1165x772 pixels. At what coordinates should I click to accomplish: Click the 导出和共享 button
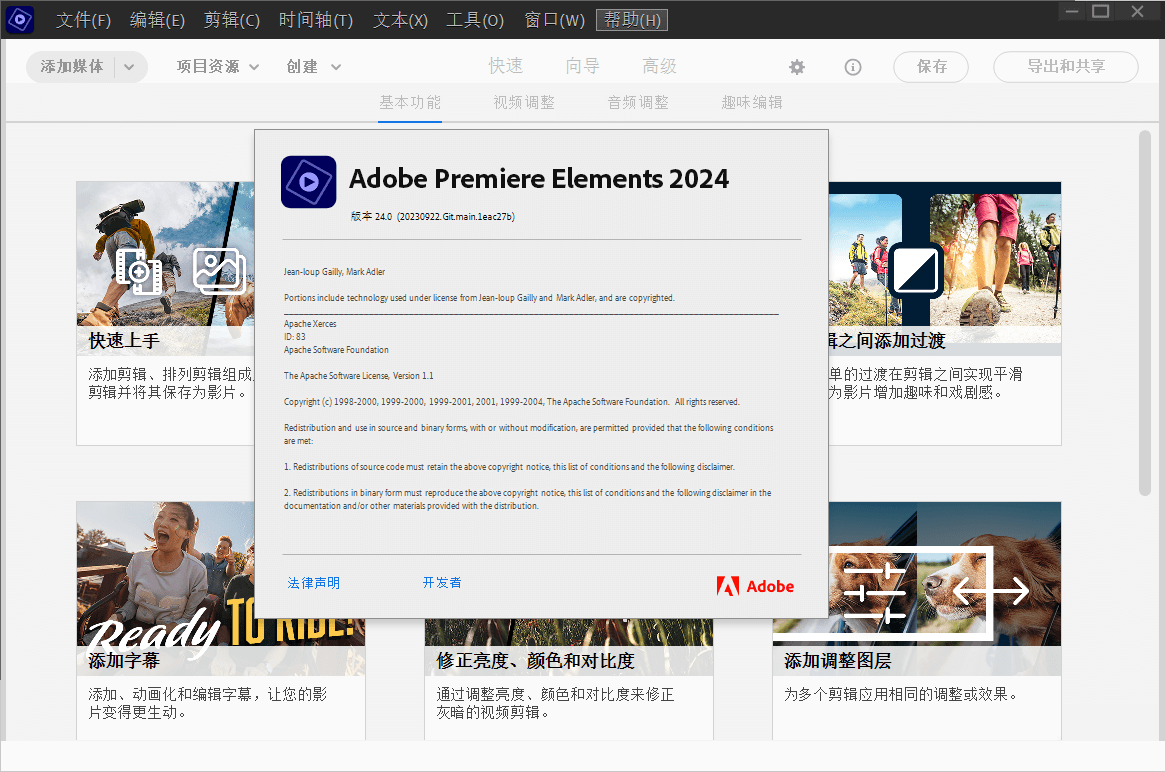[1065, 67]
